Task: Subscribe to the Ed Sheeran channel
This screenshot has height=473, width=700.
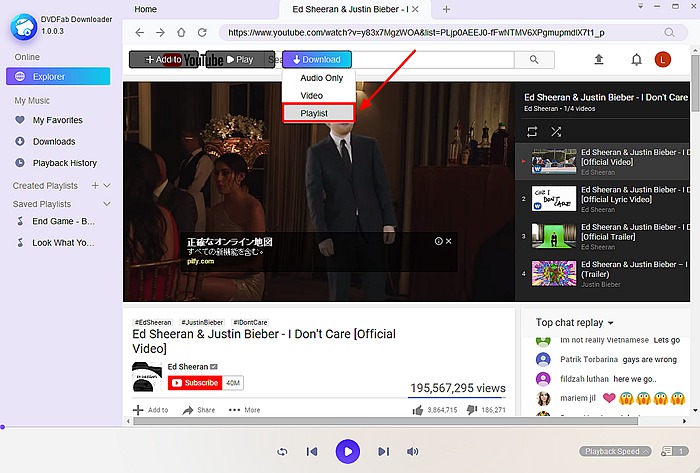Action: pyautogui.click(x=195, y=383)
